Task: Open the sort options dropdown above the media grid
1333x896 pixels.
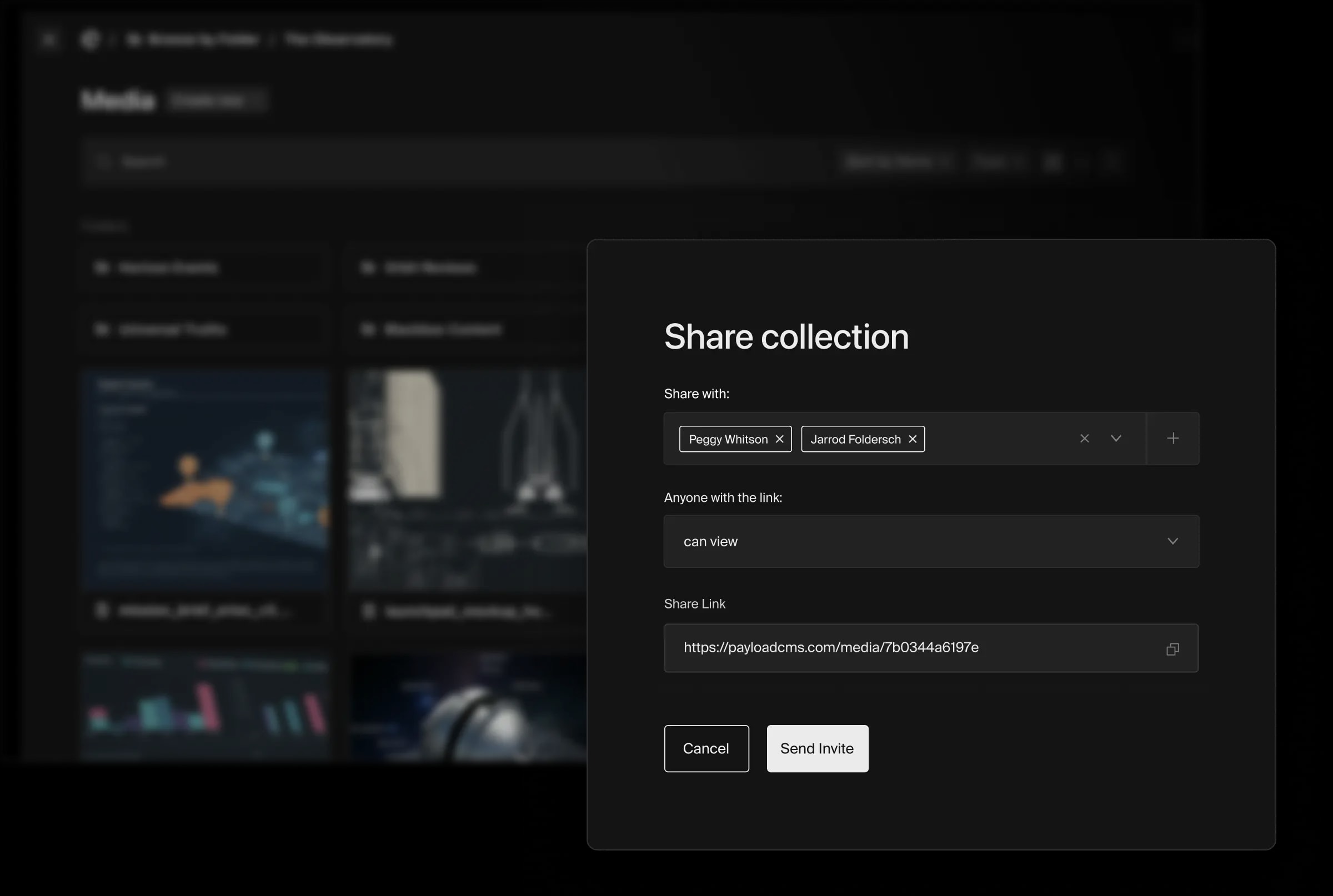Action: (896, 161)
